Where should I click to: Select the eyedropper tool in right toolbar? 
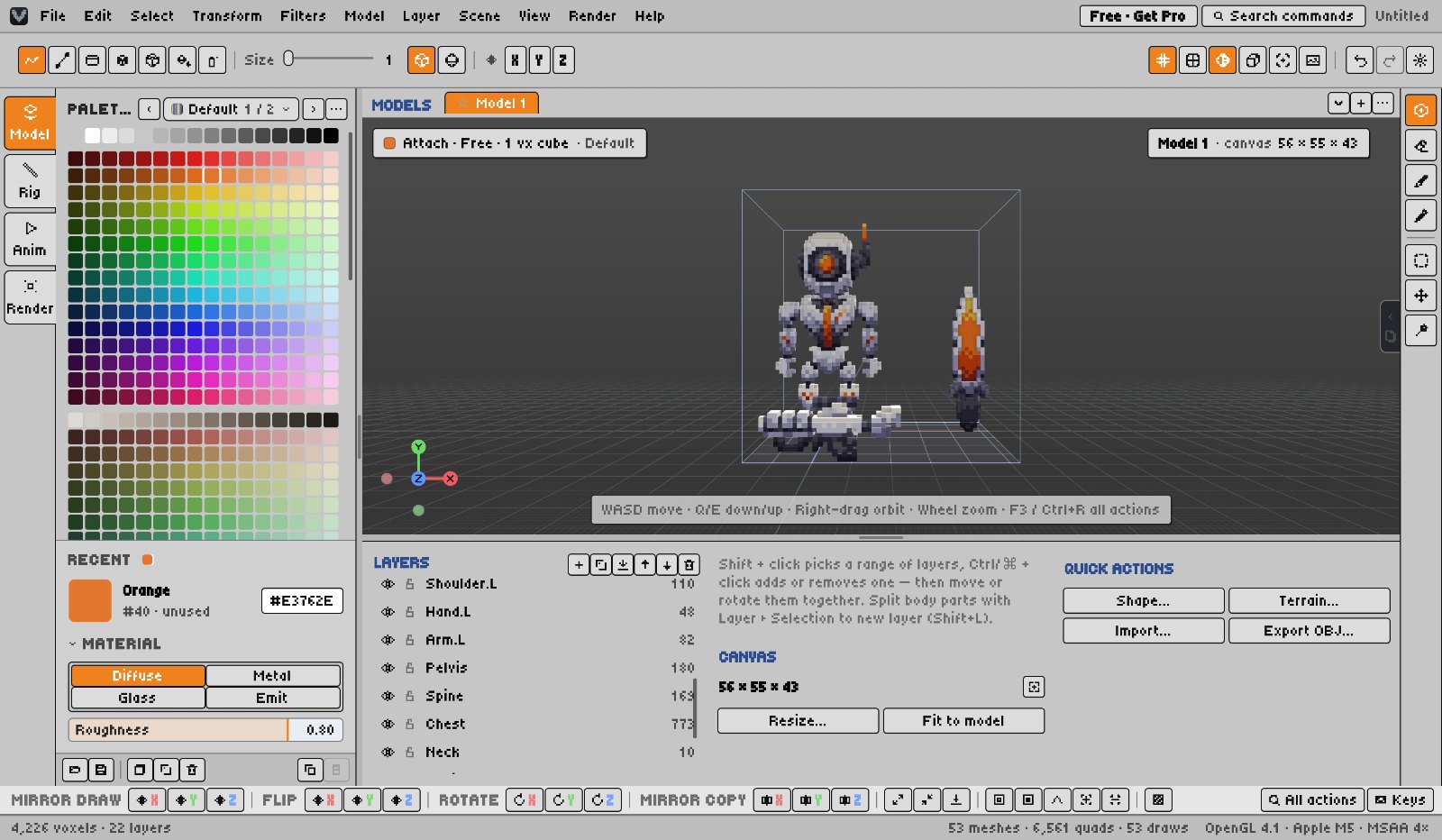[1421, 215]
